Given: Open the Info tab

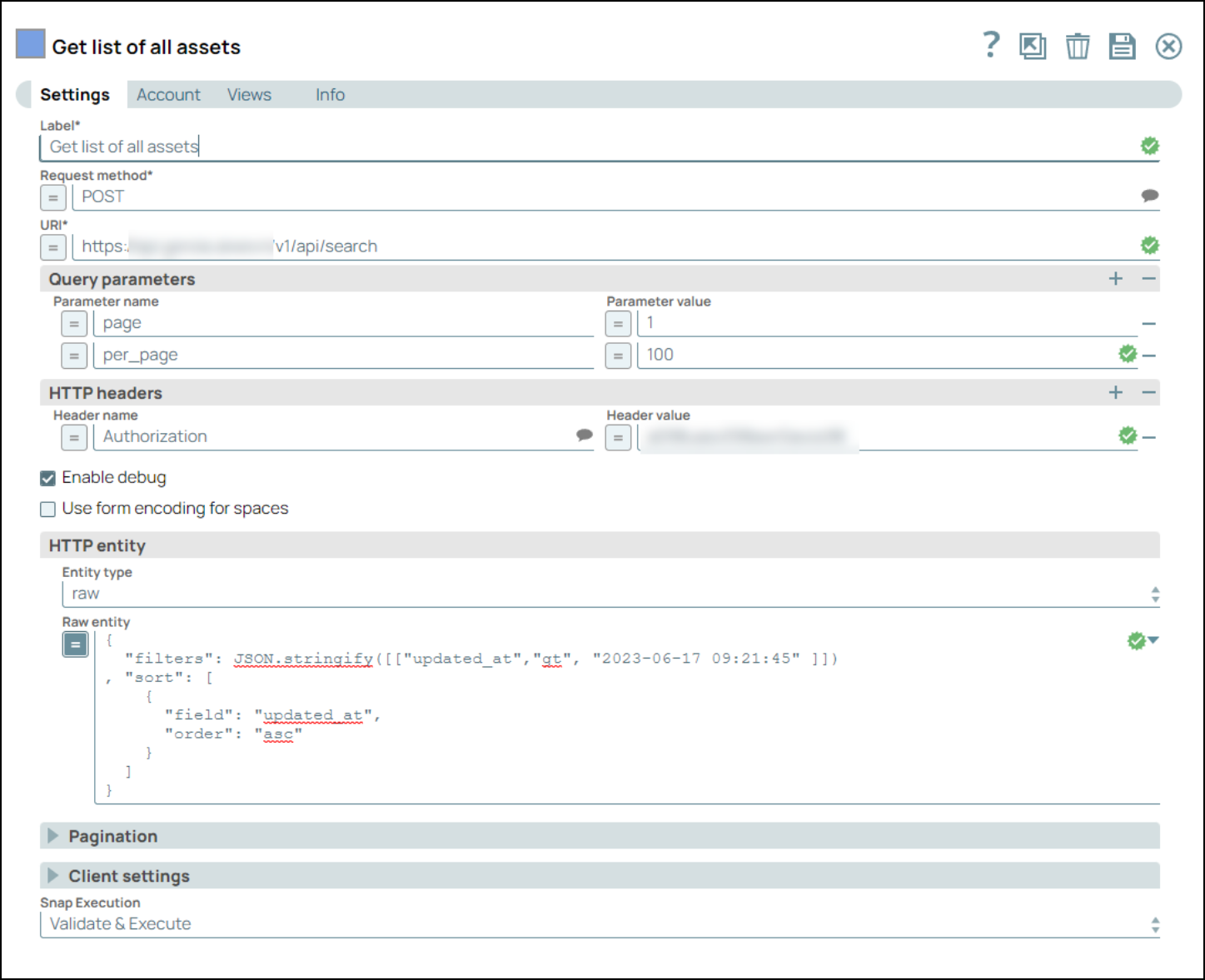Looking at the screenshot, I should pos(330,95).
